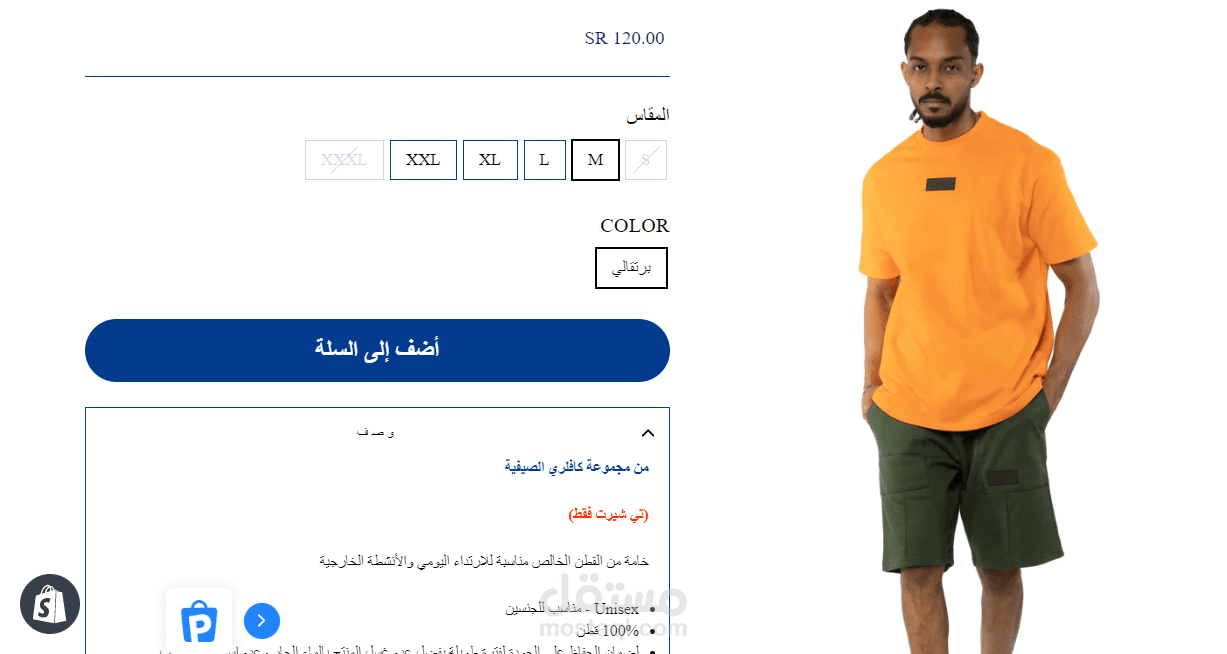Click the من مجموعة كافلري الصيفية text
The height and width of the screenshot is (654, 1227).
[x=577, y=467]
